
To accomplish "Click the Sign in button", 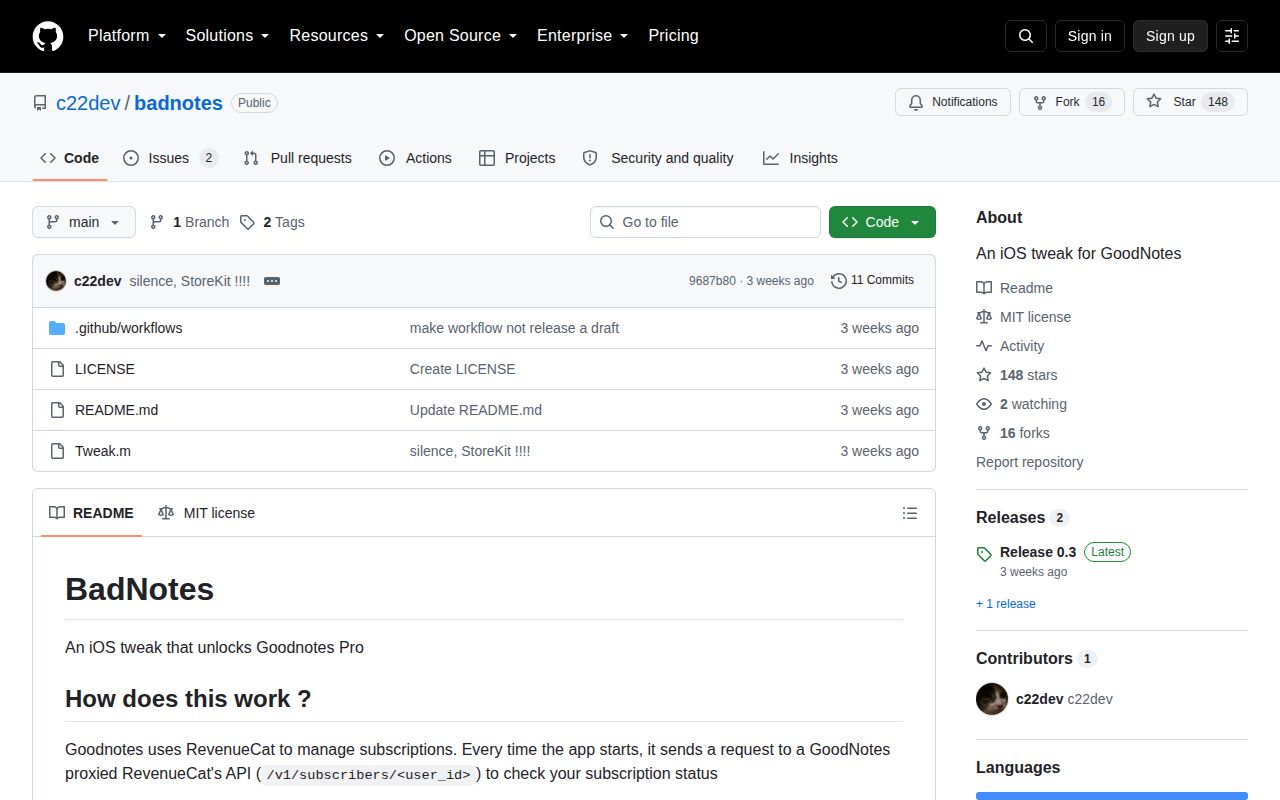I will pos(1089,36).
